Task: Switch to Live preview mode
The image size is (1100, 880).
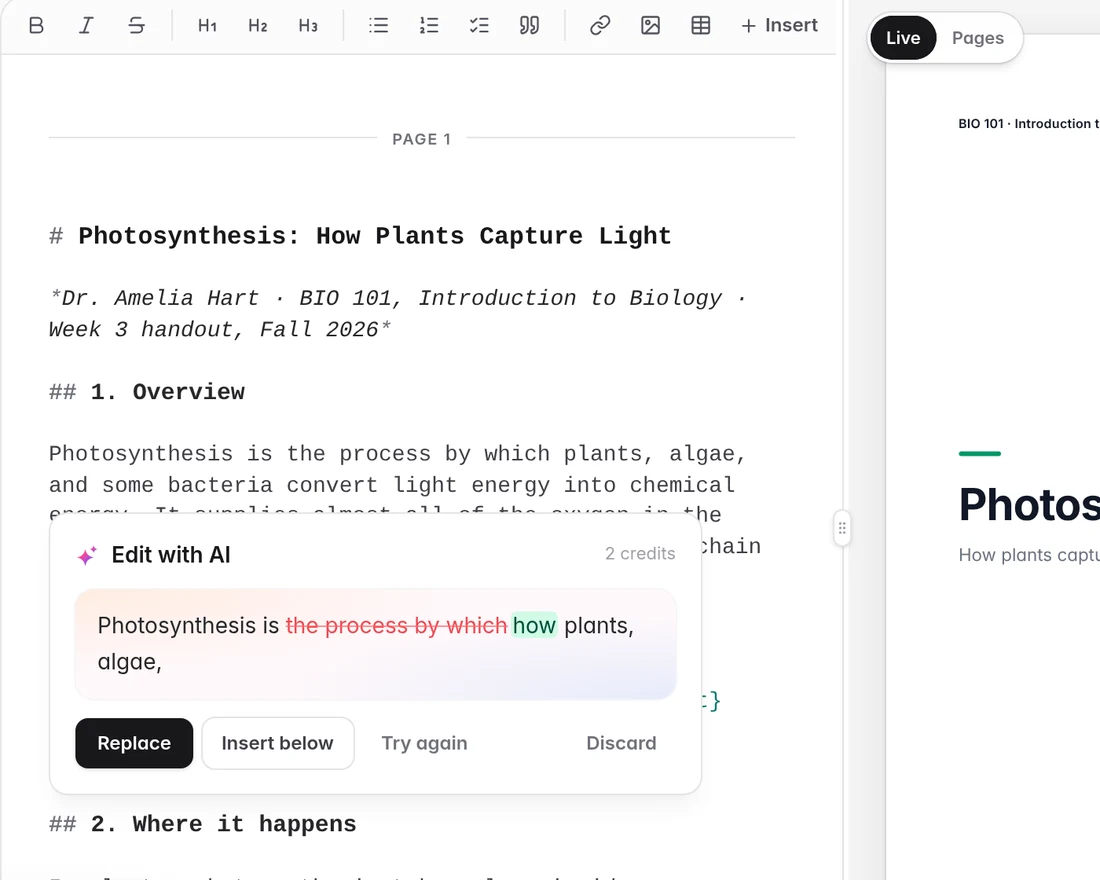Action: click(903, 38)
